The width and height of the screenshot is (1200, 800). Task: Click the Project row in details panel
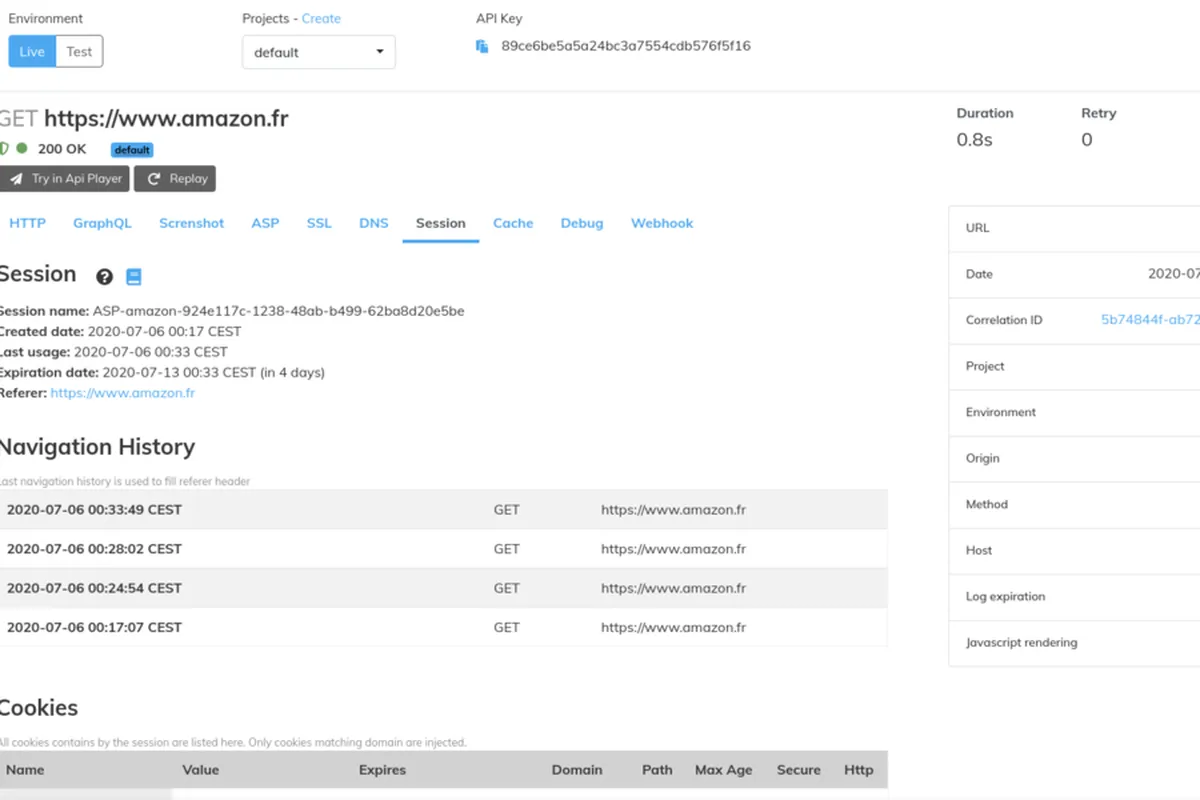(1074, 366)
